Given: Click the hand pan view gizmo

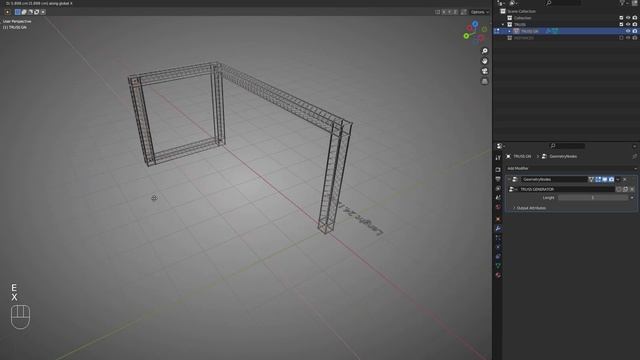Looking at the screenshot, I should click(x=484, y=61).
